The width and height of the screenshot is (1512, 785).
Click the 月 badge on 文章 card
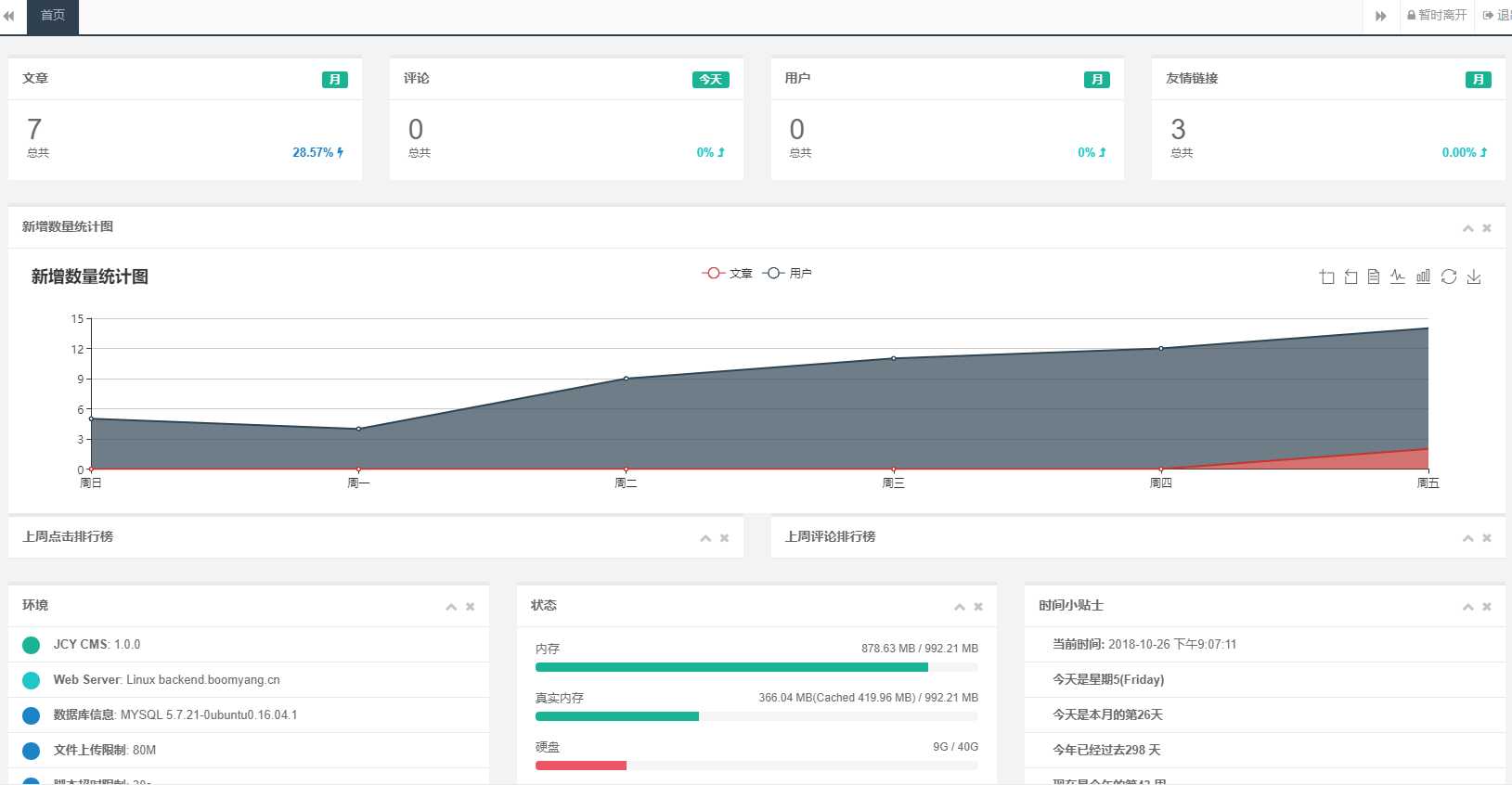pos(335,80)
